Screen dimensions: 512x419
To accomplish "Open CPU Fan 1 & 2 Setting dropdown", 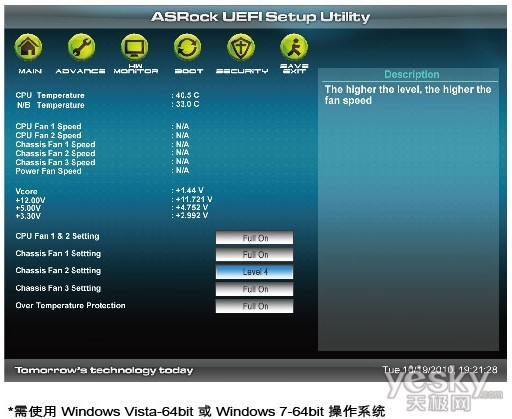I will click(x=254, y=238).
